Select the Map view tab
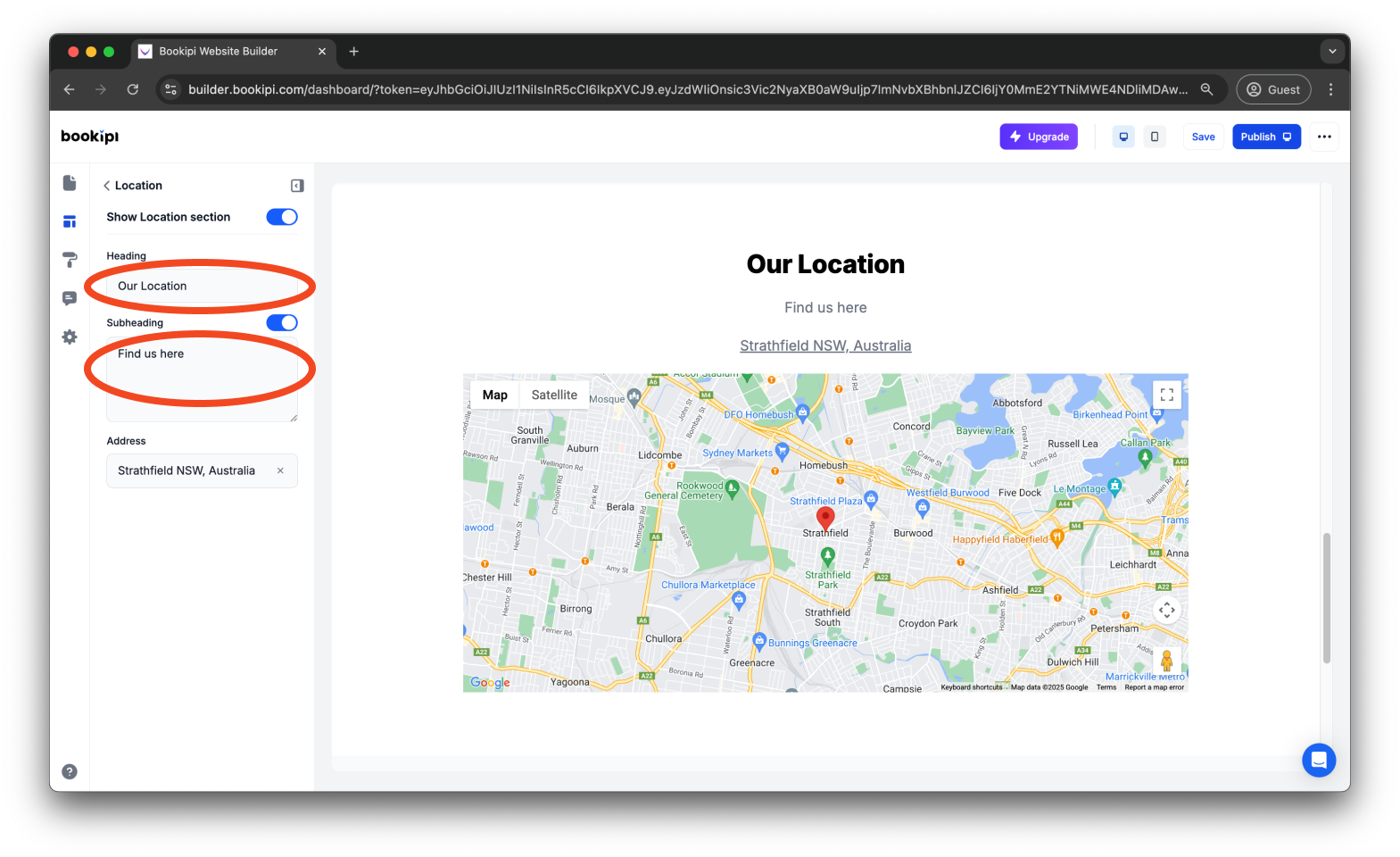The image size is (1400, 857). [495, 395]
